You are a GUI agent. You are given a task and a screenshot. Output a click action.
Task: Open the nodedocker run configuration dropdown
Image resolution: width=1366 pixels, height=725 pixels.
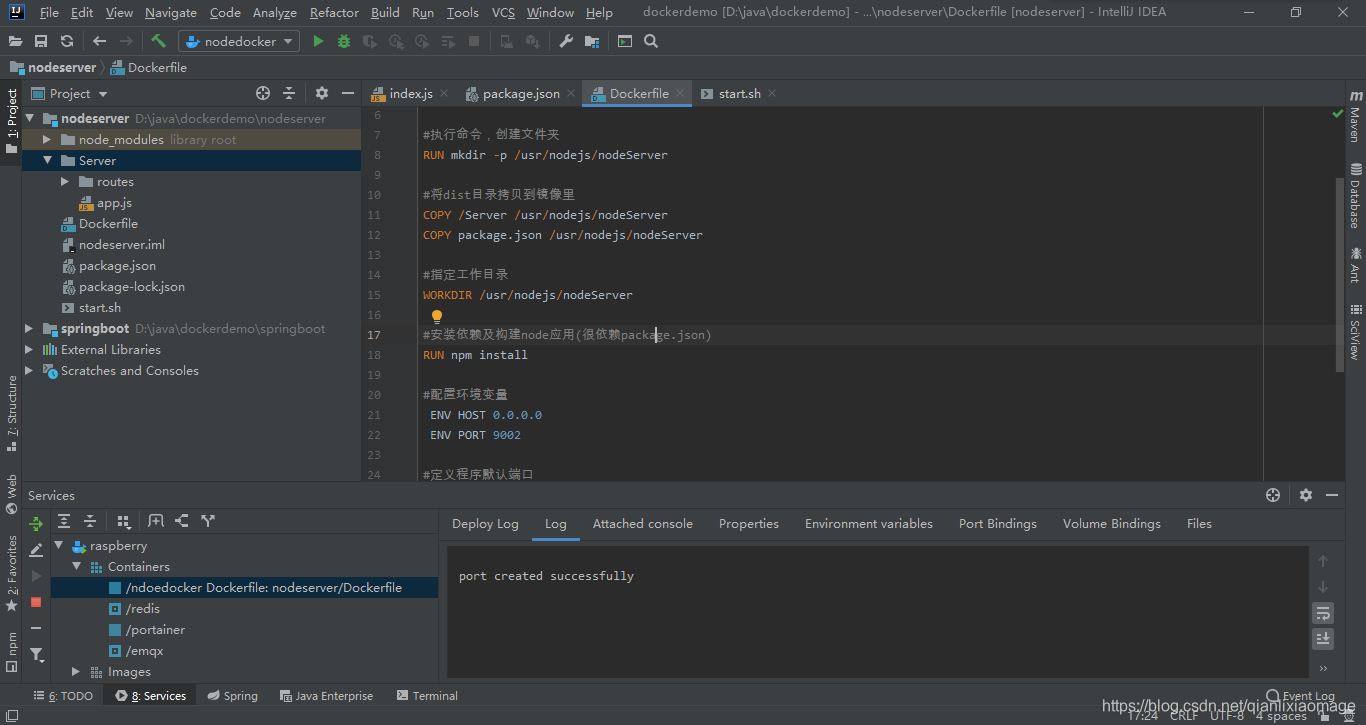coord(238,41)
